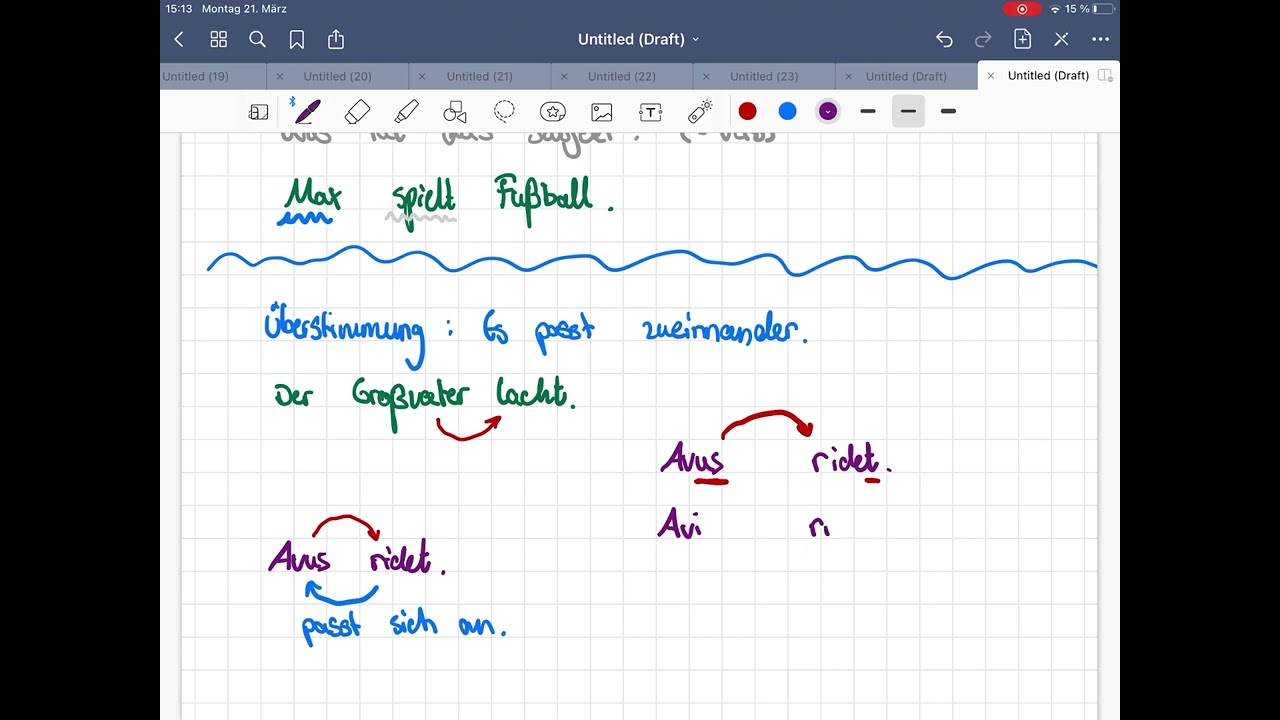Close the inactive Untitled (Draft) tab
The height and width of the screenshot is (720, 1280).
[848, 76]
